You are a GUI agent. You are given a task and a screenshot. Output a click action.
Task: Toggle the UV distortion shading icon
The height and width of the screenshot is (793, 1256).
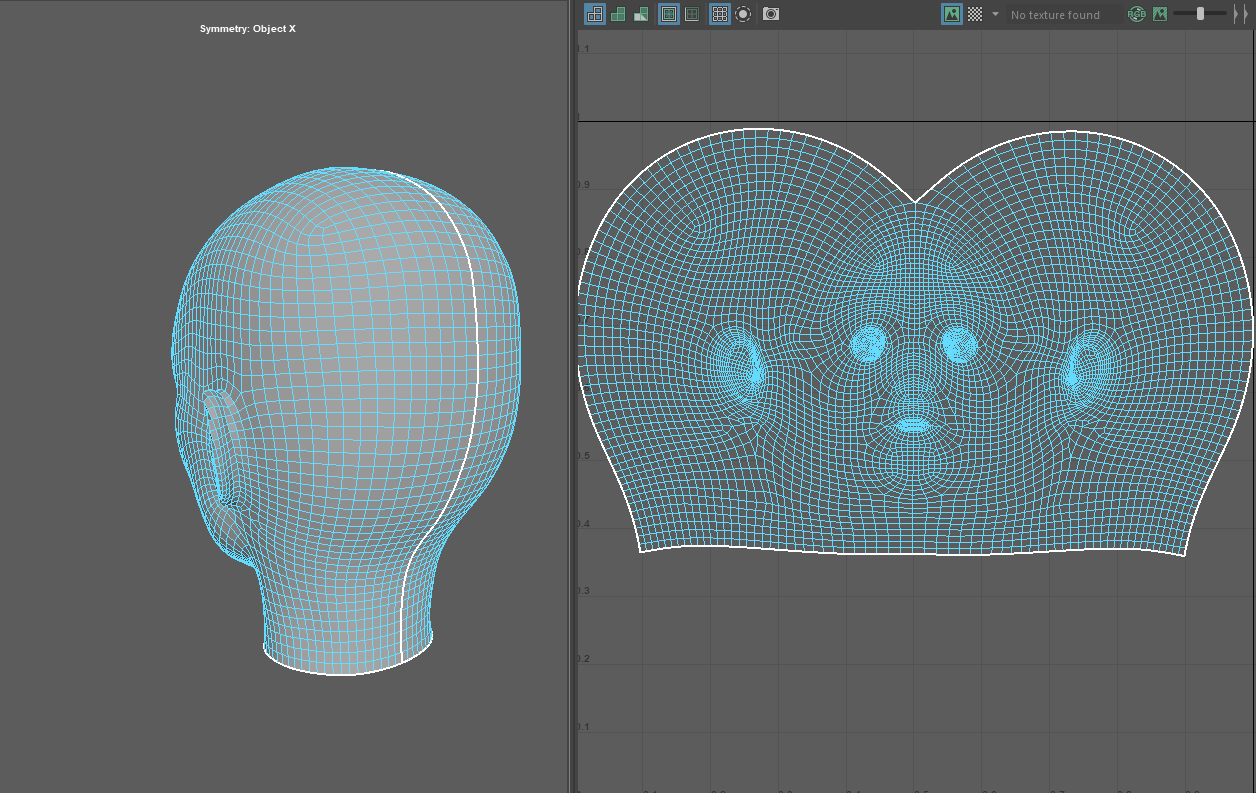641,14
